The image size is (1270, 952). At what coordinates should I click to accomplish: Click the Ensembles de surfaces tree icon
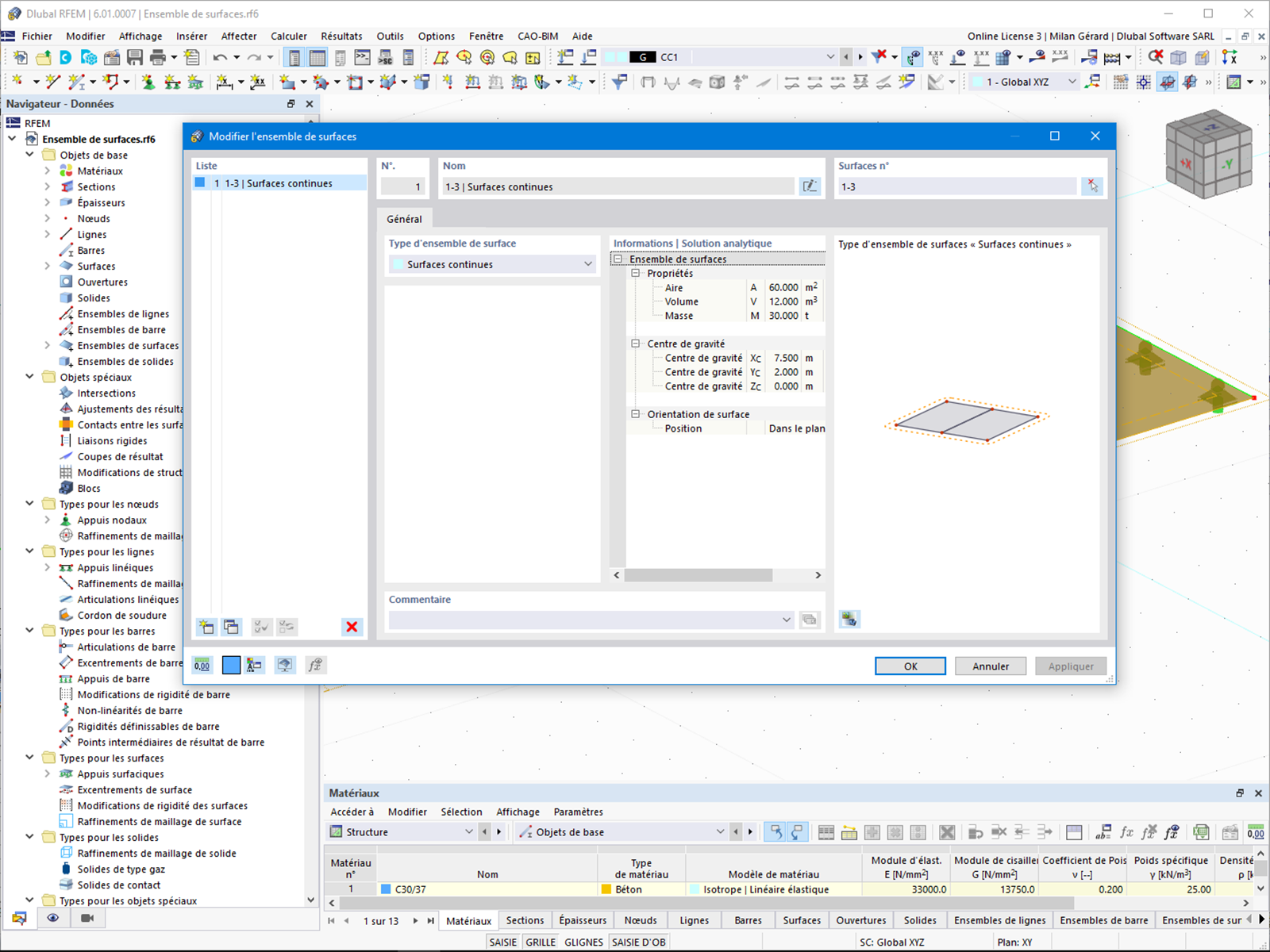(x=67, y=346)
